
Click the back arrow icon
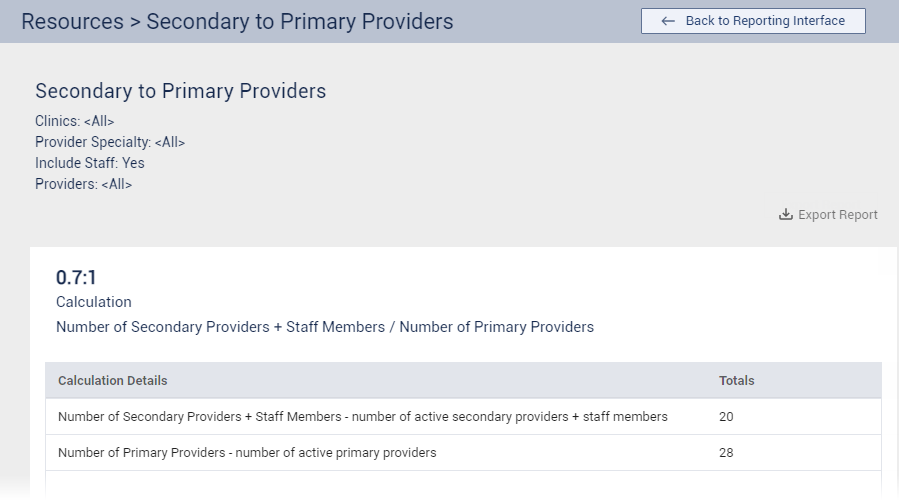668,21
